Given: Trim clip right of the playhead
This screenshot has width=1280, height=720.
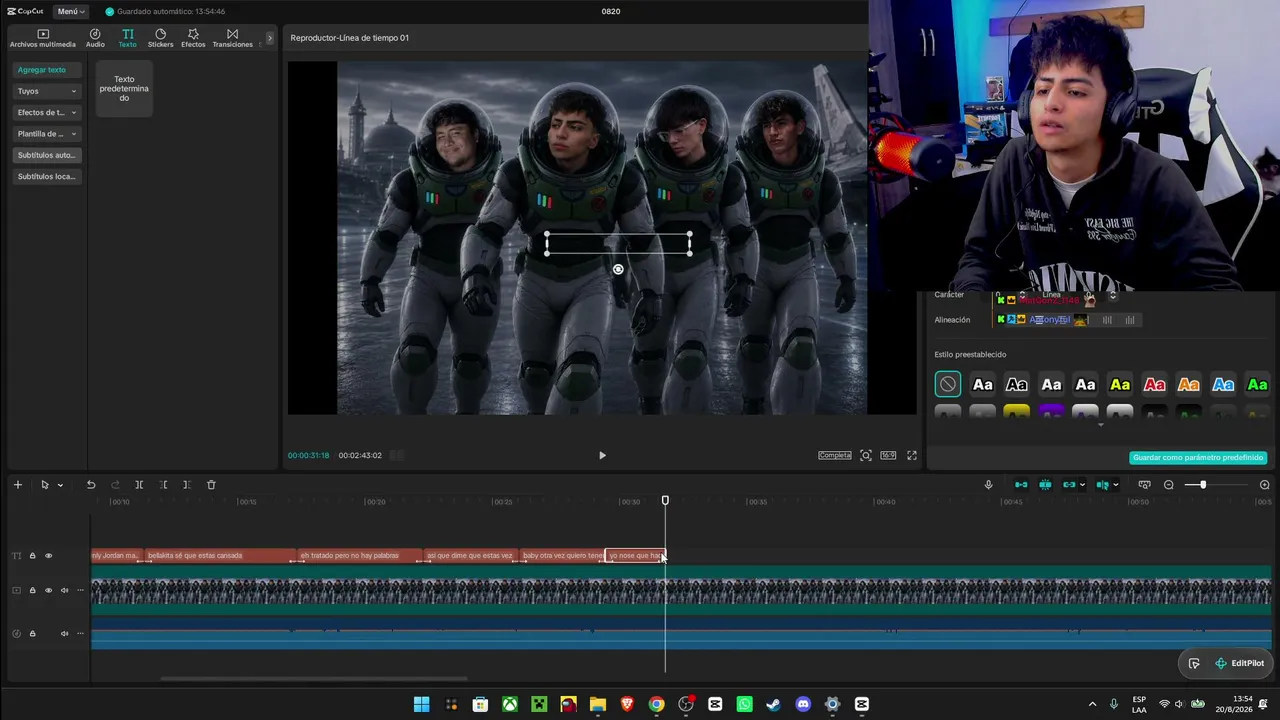Looking at the screenshot, I should click(186, 485).
